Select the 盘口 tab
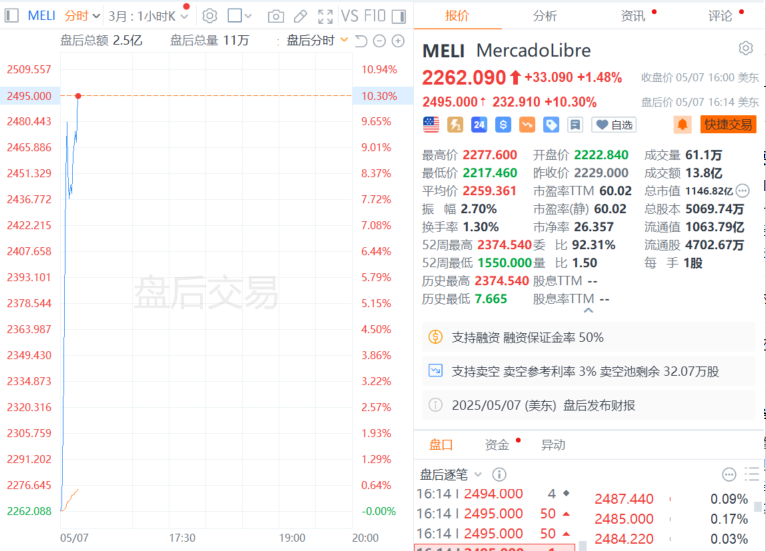 [x=441, y=445]
